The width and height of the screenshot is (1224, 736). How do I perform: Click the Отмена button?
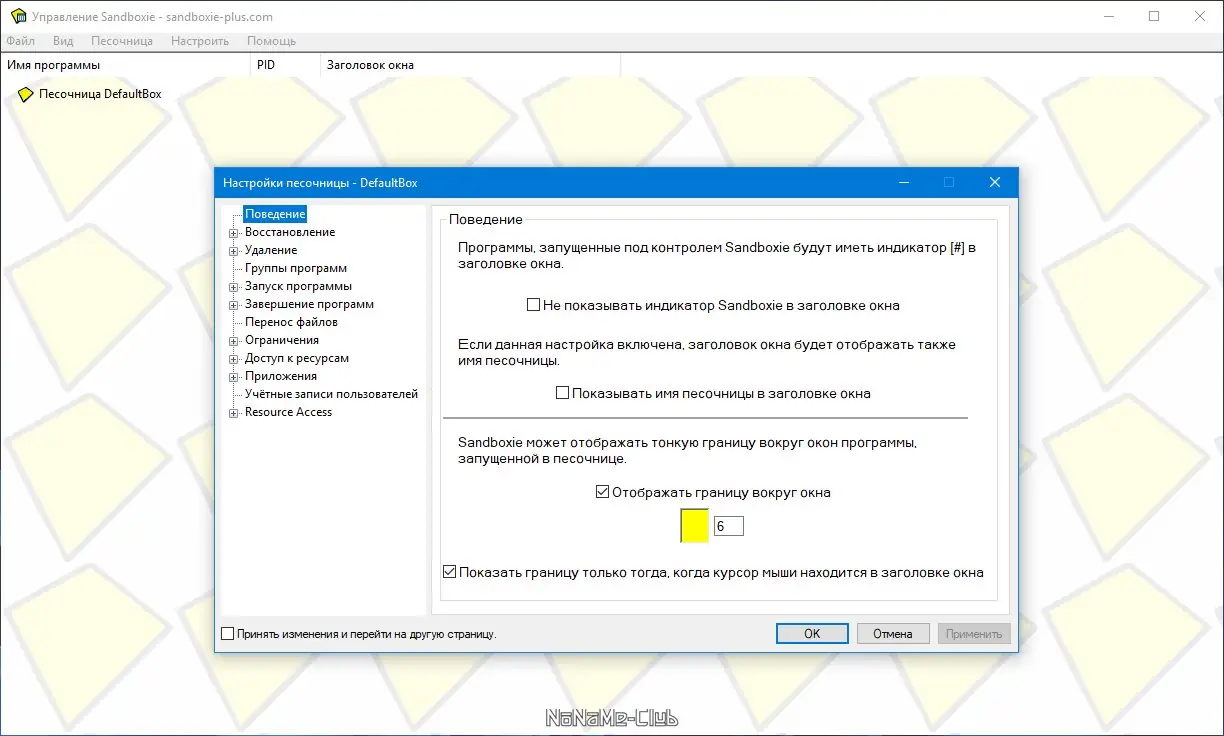pyautogui.click(x=892, y=634)
